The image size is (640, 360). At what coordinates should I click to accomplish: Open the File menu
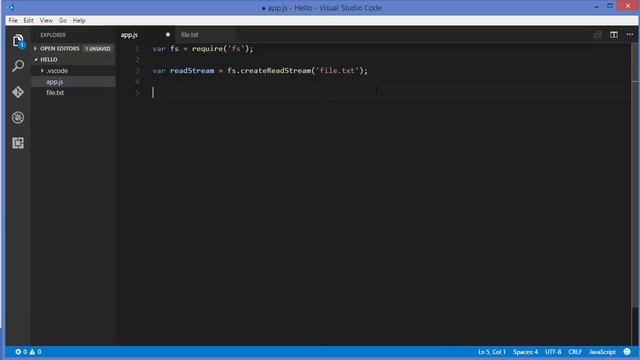click(13, 20)
